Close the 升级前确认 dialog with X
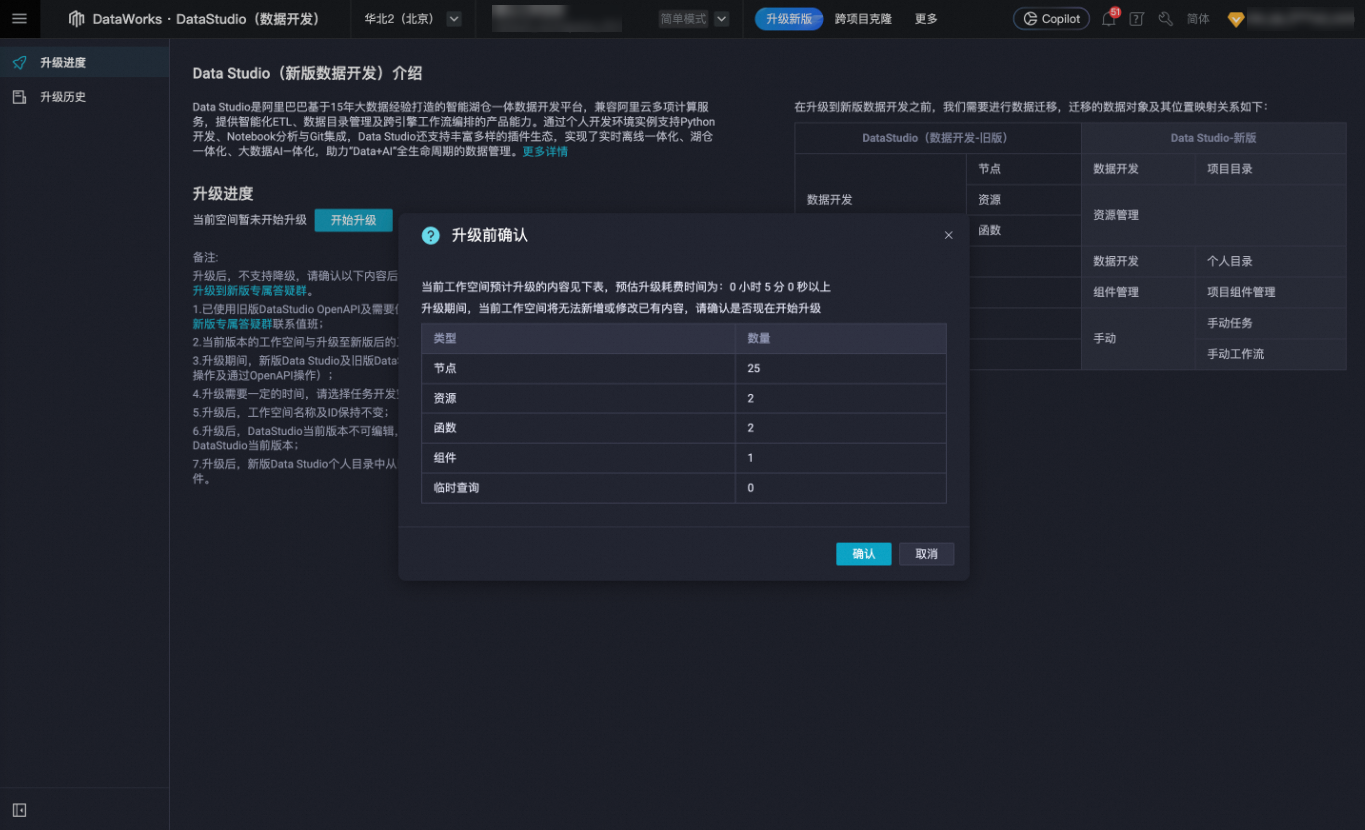Screen dimensions: 1365x830 tap(948, 236)
